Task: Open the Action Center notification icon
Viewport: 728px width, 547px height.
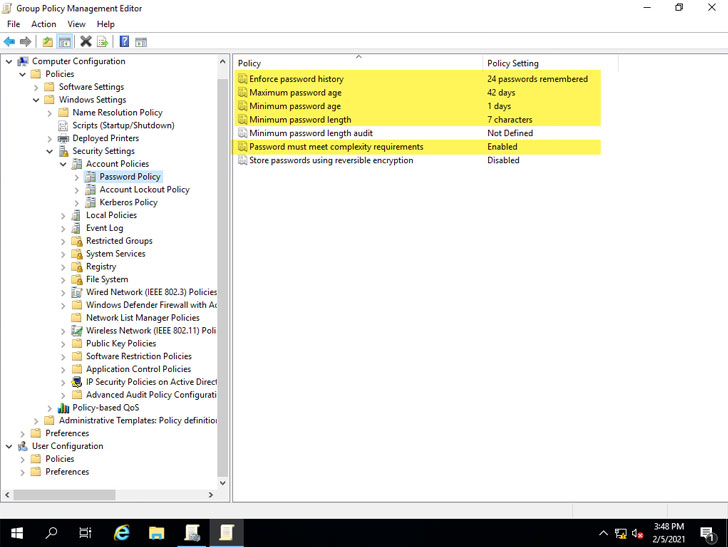Action: click(x=707, y=534)
